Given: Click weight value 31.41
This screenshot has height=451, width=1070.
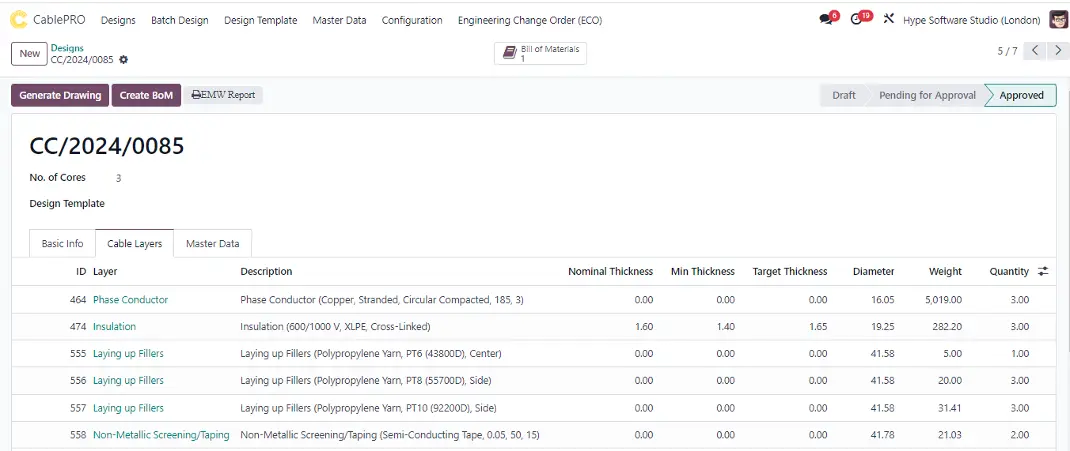Looking at the screenshot, I should (950, 408).
